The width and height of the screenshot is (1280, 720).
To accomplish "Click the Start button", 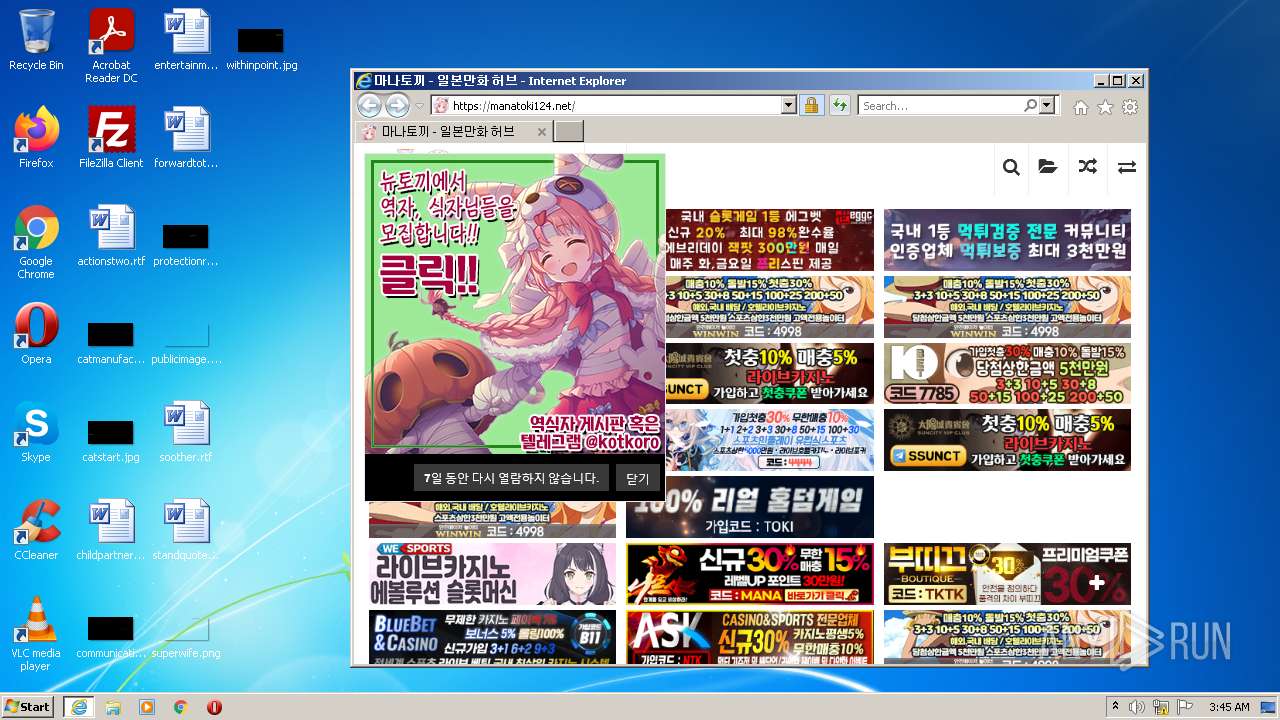I will 28,707.
